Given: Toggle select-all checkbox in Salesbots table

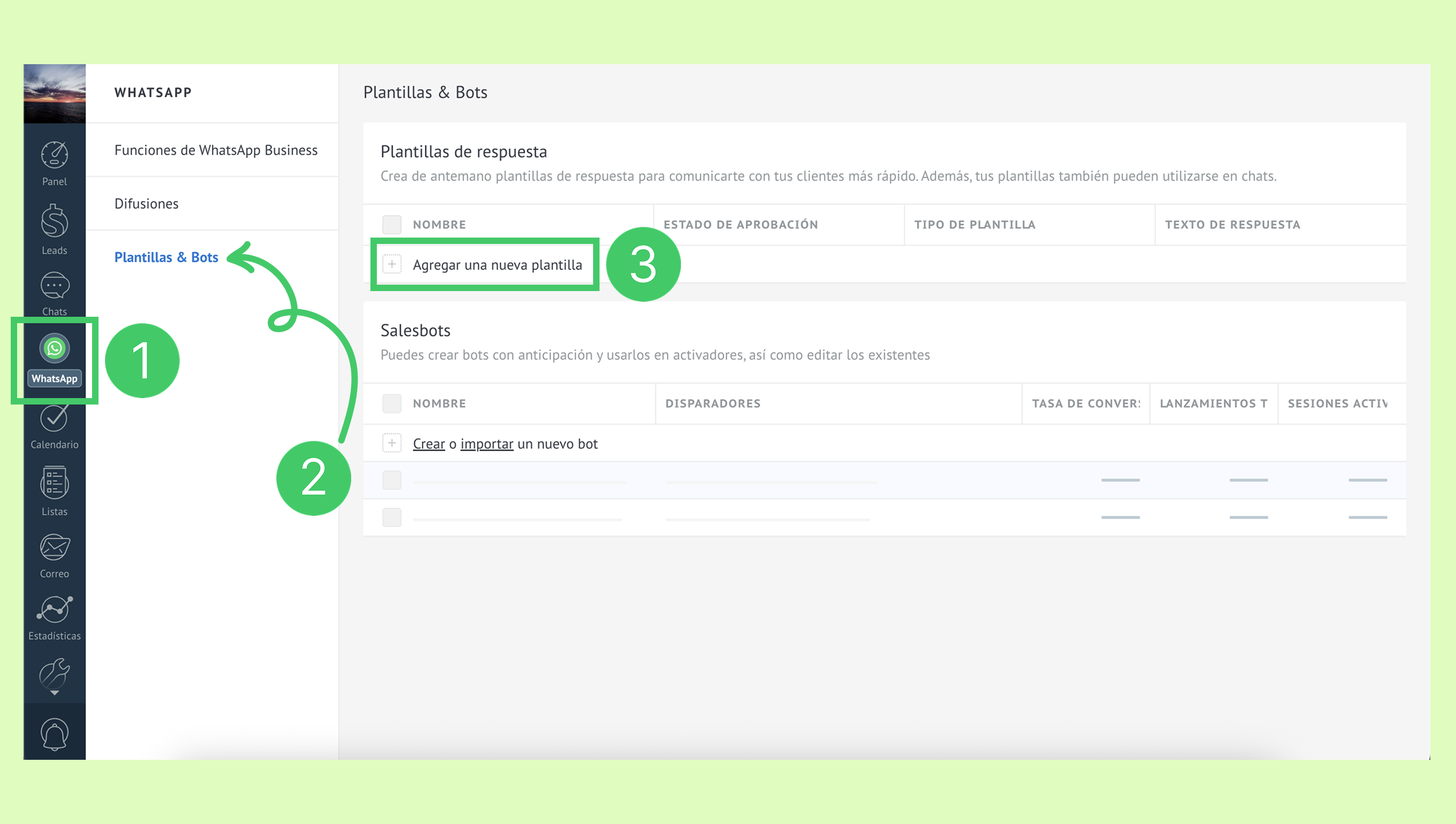Looking at the screenshot, I should (392, 403).
